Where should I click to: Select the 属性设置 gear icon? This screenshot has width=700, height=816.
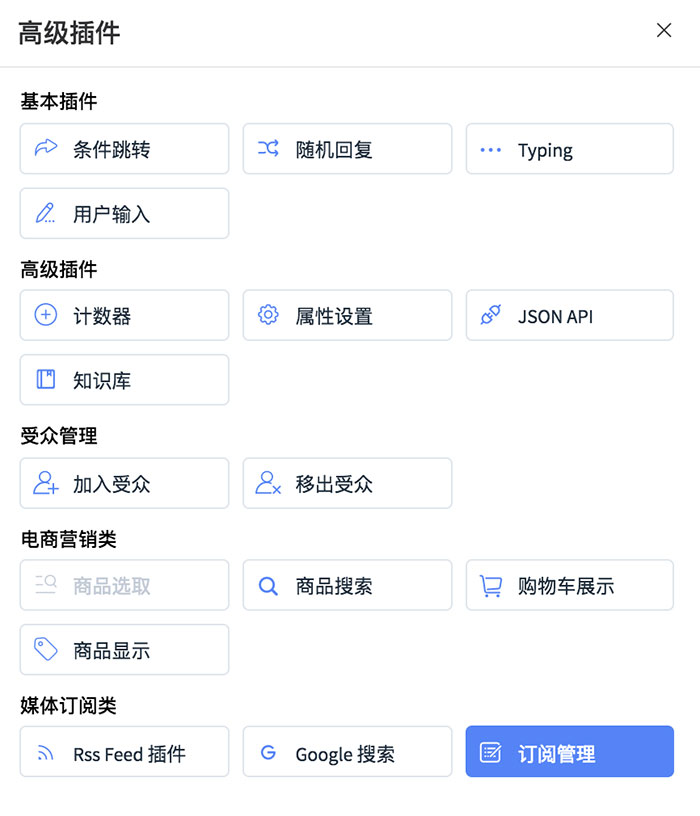click(x=269, y=315)
